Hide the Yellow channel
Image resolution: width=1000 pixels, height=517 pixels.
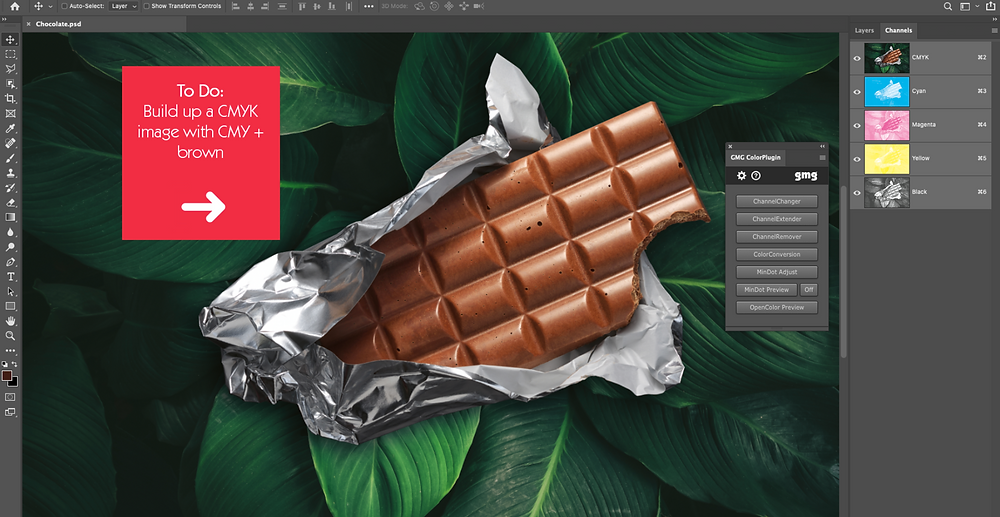[857, 159]
